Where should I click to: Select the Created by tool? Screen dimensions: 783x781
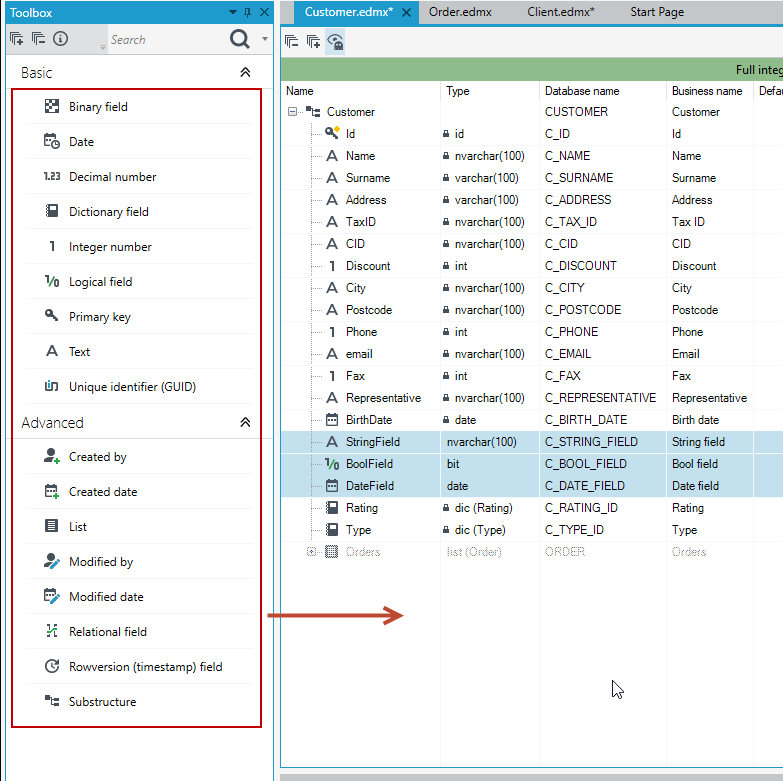tap(139, 456)
